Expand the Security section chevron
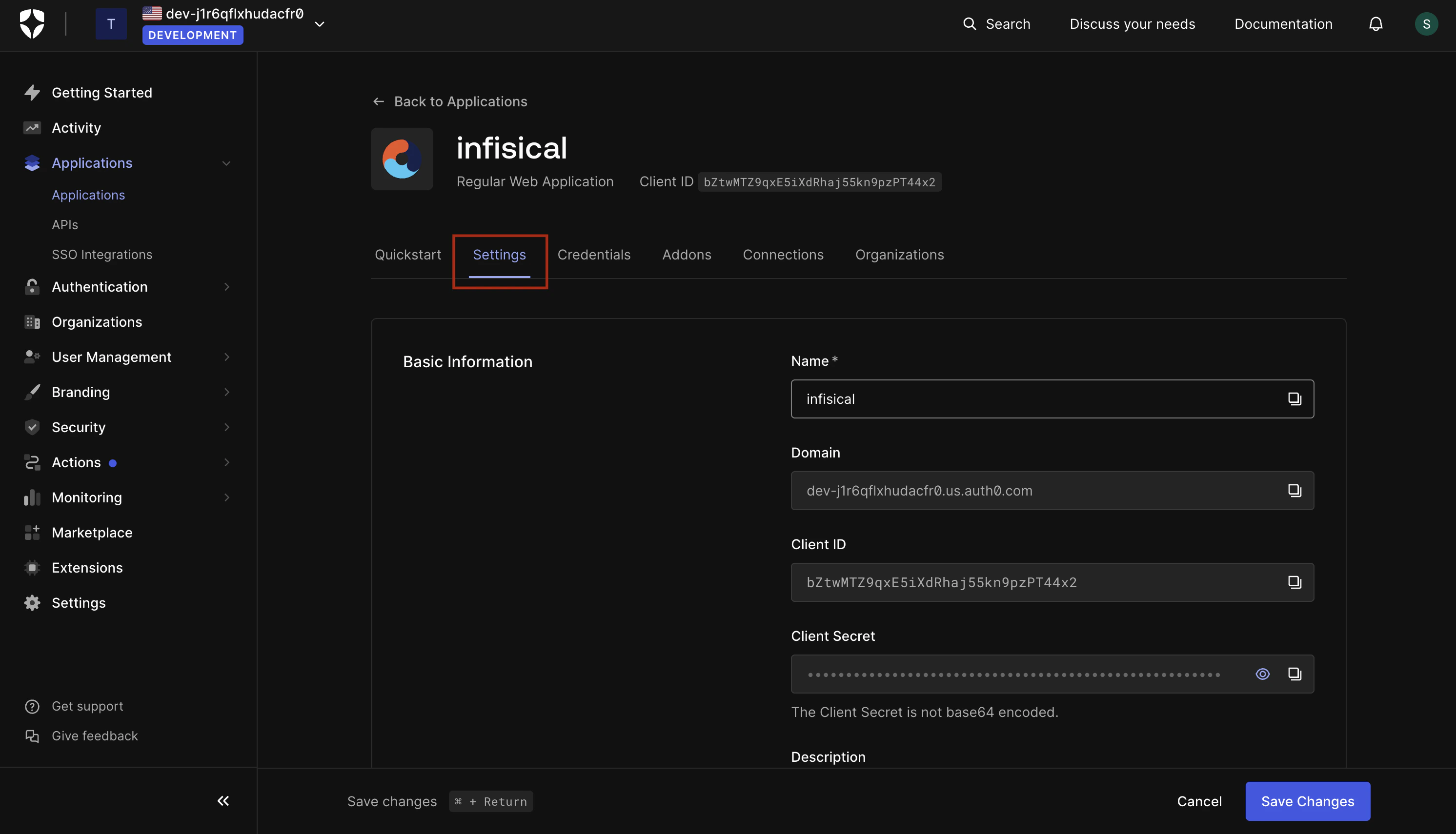 [x=226, y=427]
